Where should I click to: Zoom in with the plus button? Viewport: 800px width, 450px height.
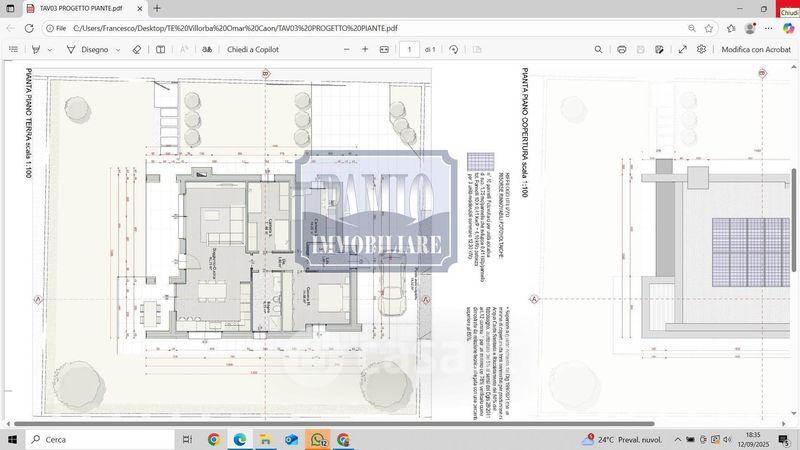pos(364,49)
